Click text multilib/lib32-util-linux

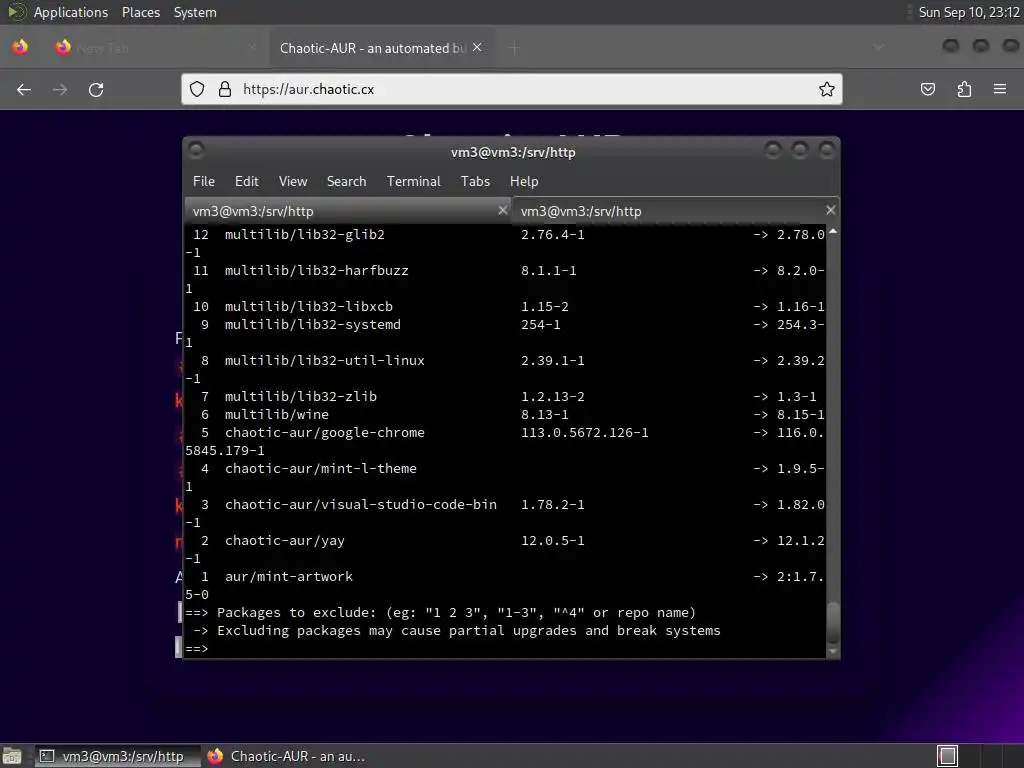tap(325, 360)
